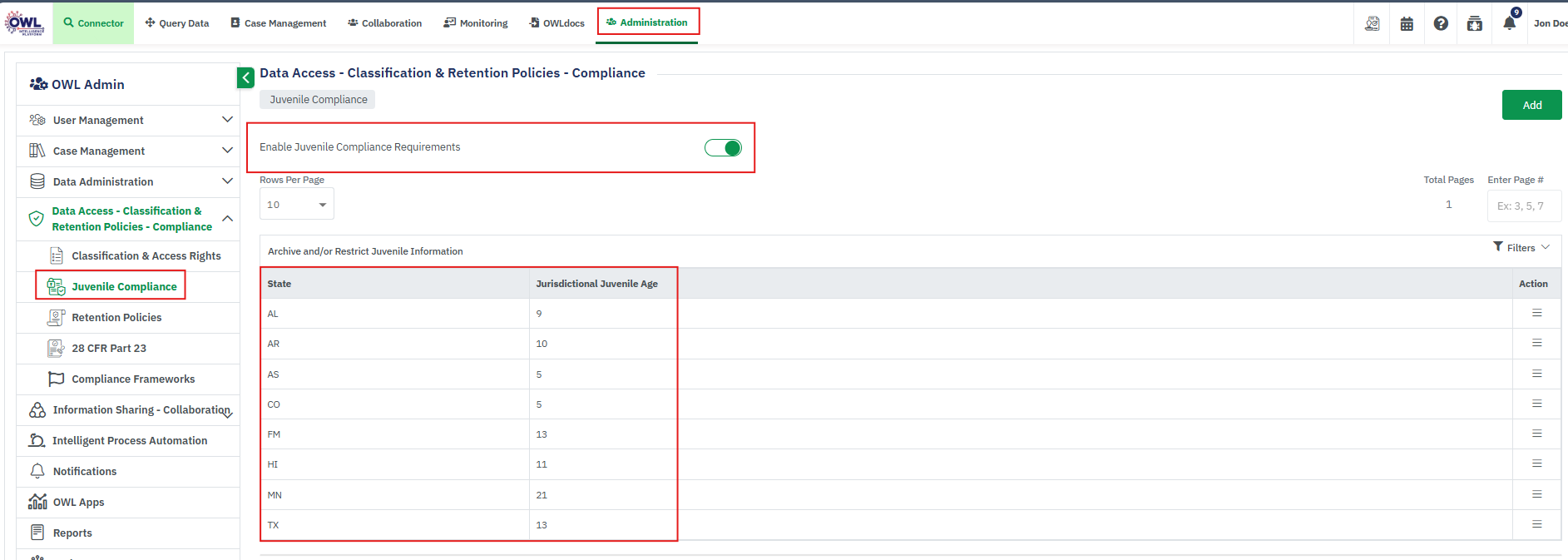
Task: Click the notifications bell icon
Action: (x=1509, y=23)
